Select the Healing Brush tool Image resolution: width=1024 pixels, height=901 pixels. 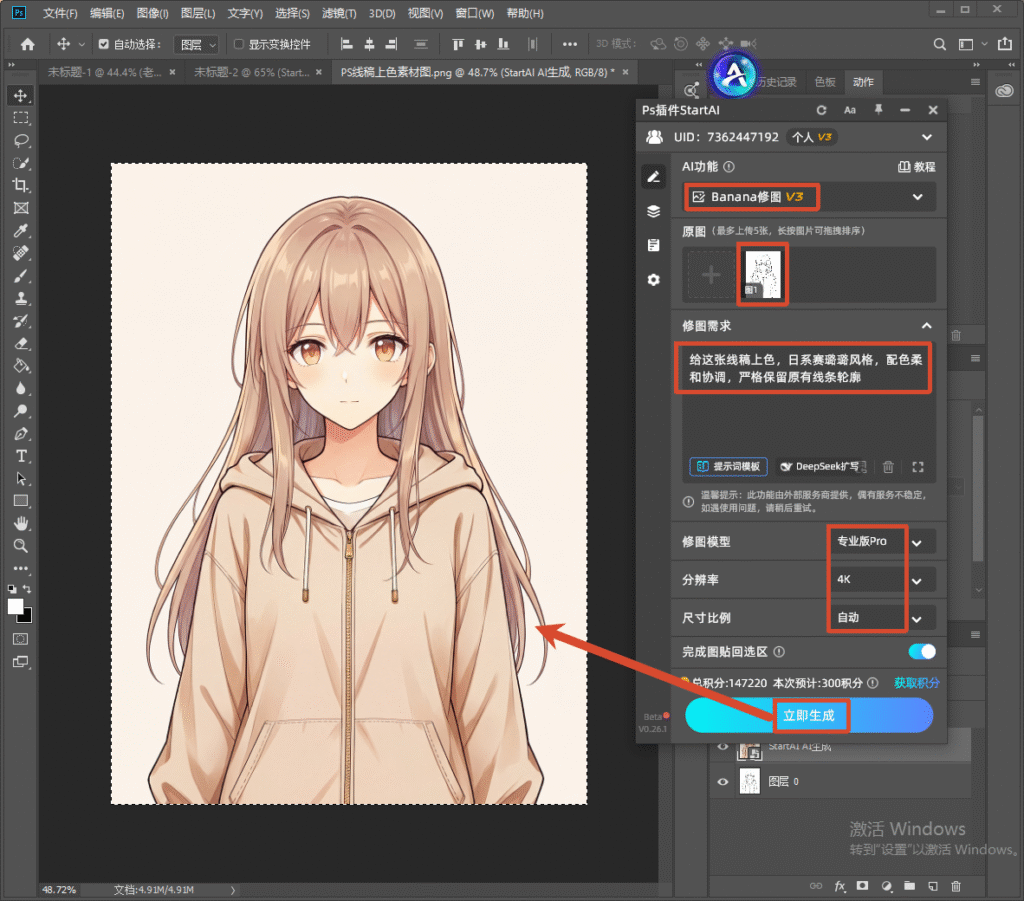(21, 253)
